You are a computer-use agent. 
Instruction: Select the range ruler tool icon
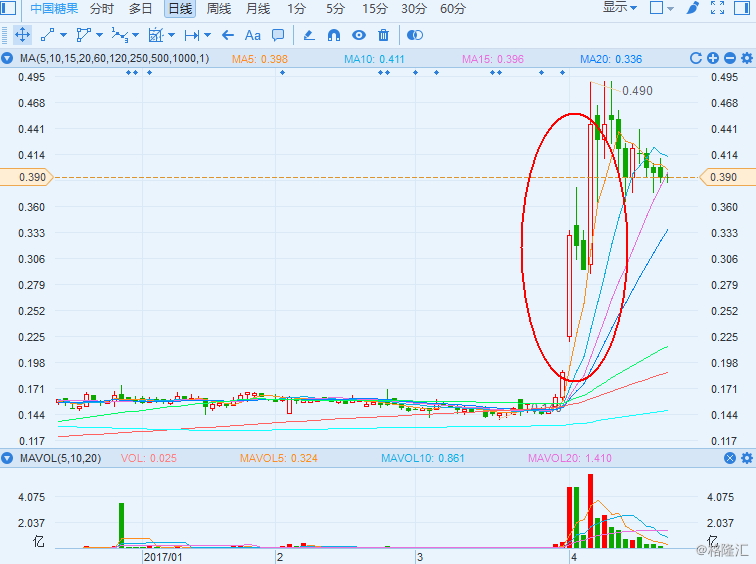tap(192, 35)
